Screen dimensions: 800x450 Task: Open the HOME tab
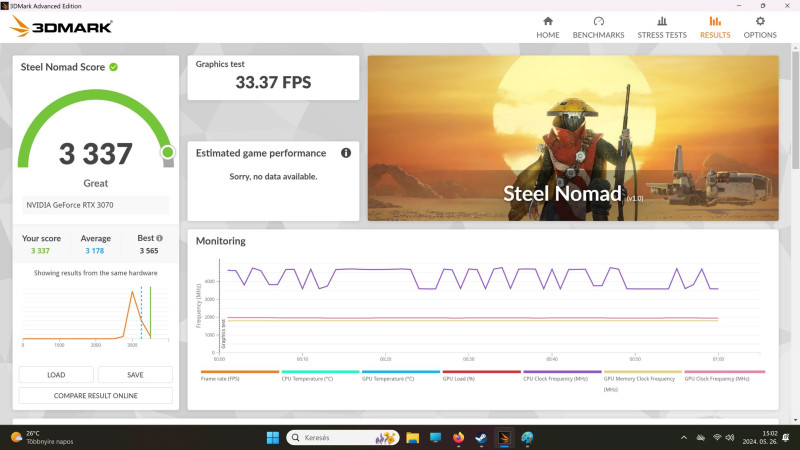click(x=547, y=28)
